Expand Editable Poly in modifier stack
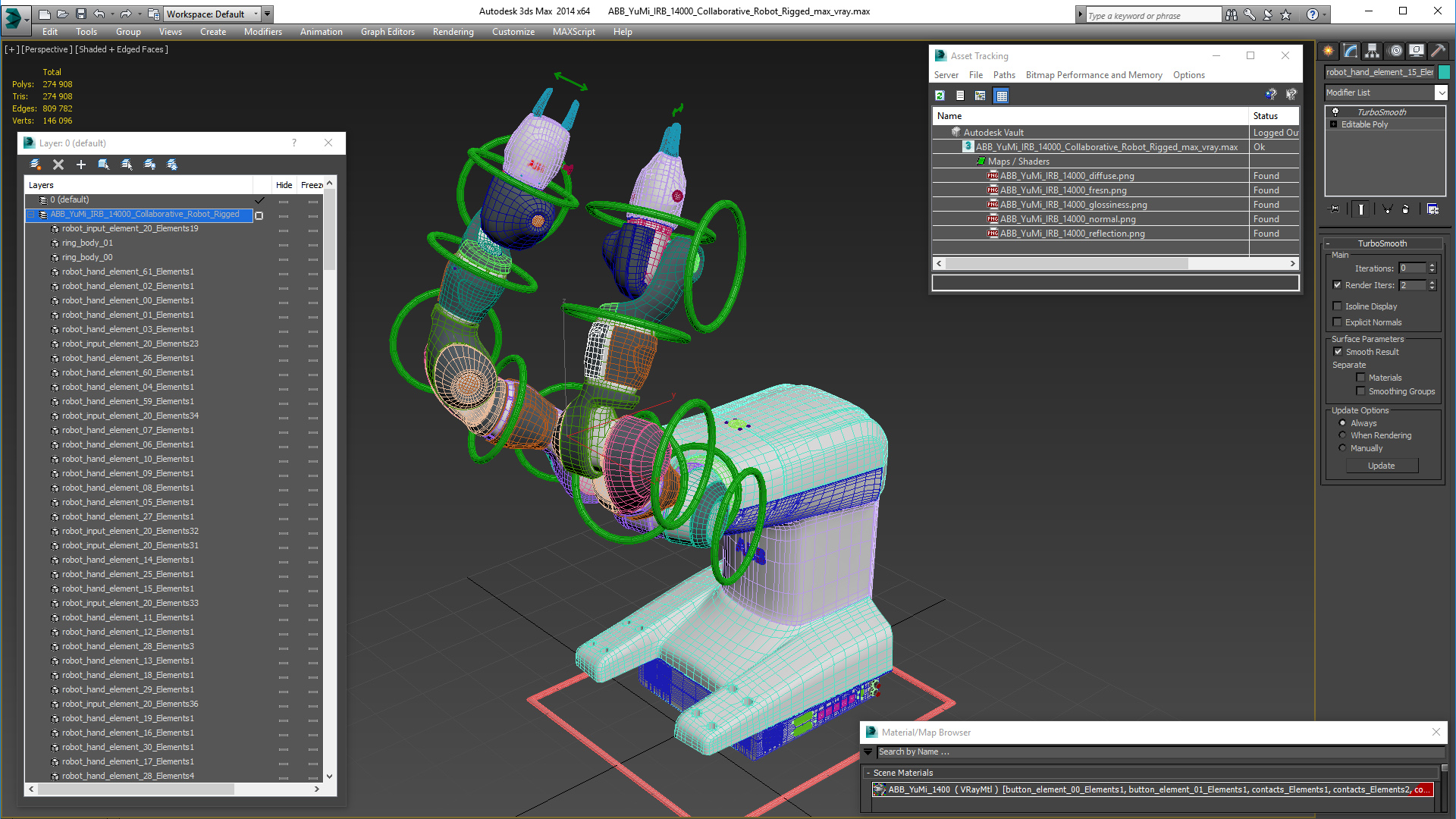The height and width of the screenshot is (819, 1456). (1333, 124)
